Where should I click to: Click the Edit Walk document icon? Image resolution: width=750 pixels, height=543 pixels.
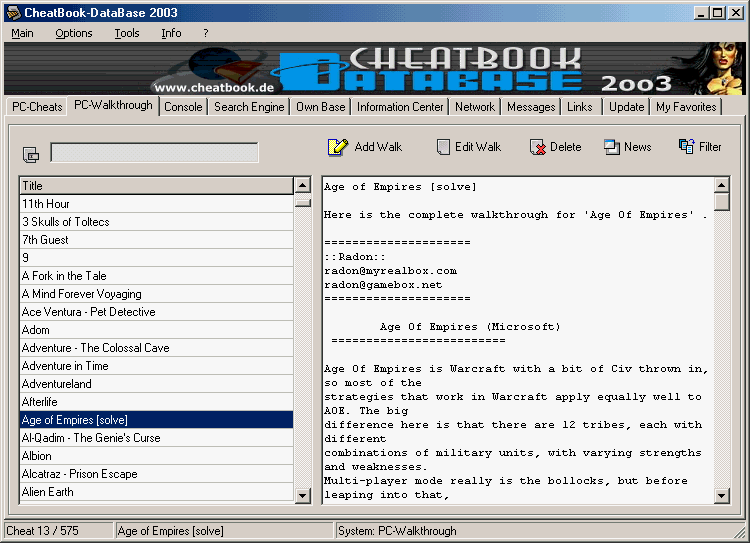click(x=443, y=147)
